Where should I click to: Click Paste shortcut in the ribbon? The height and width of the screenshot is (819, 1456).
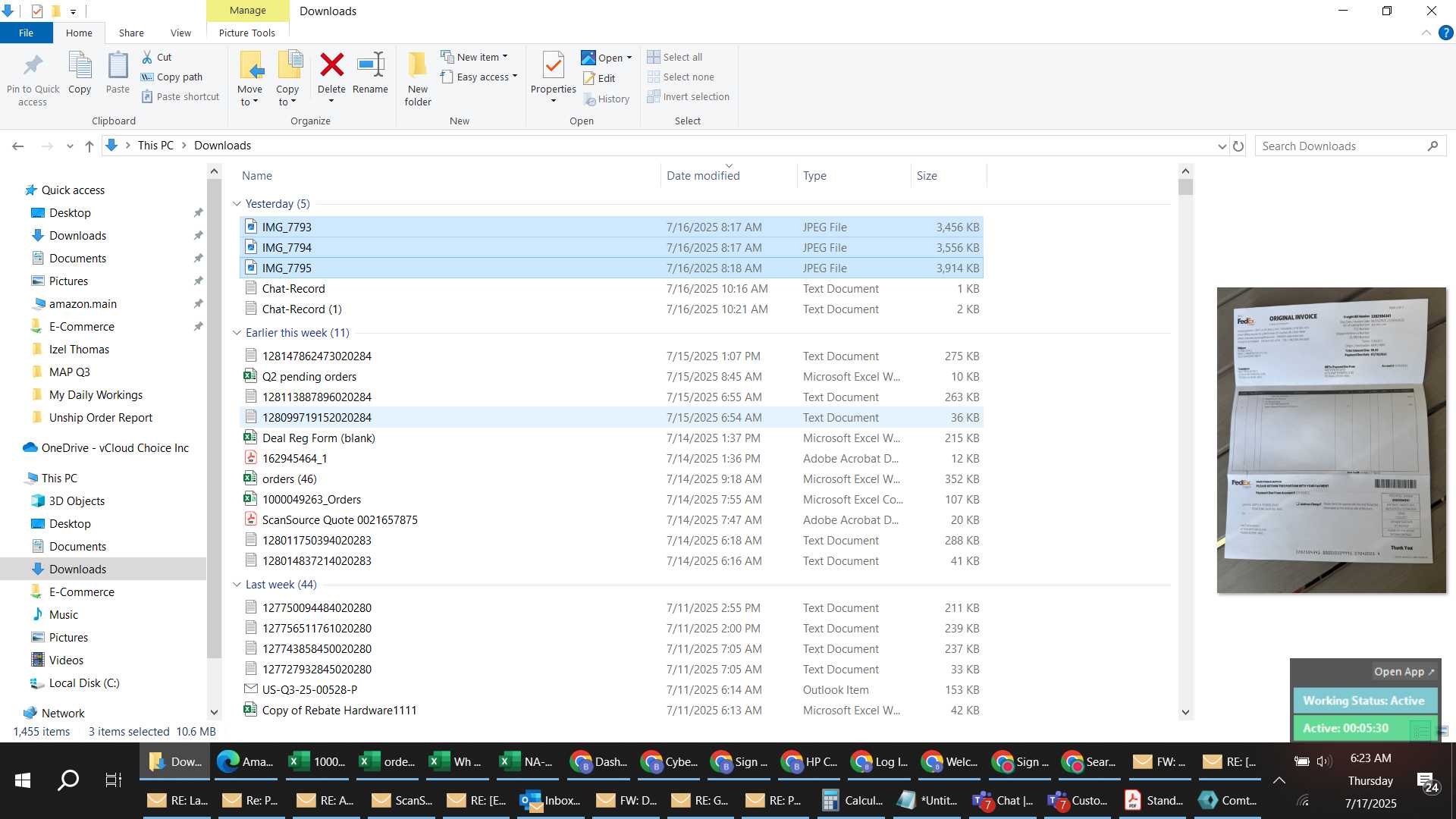180,96
